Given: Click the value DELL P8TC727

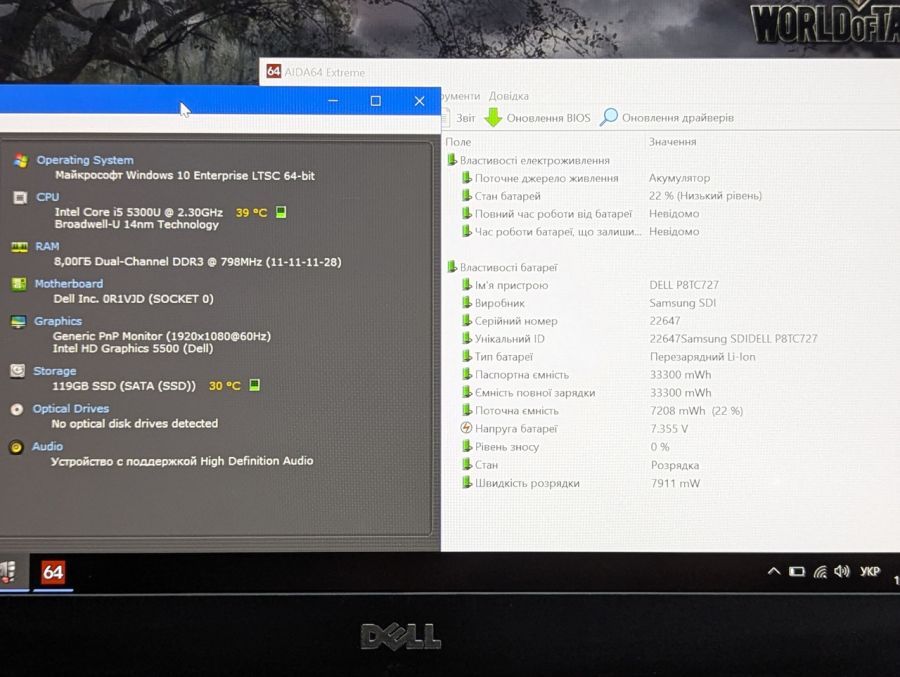Looking at the screenshot, I should pyautogui.click(x=684, y=285).
